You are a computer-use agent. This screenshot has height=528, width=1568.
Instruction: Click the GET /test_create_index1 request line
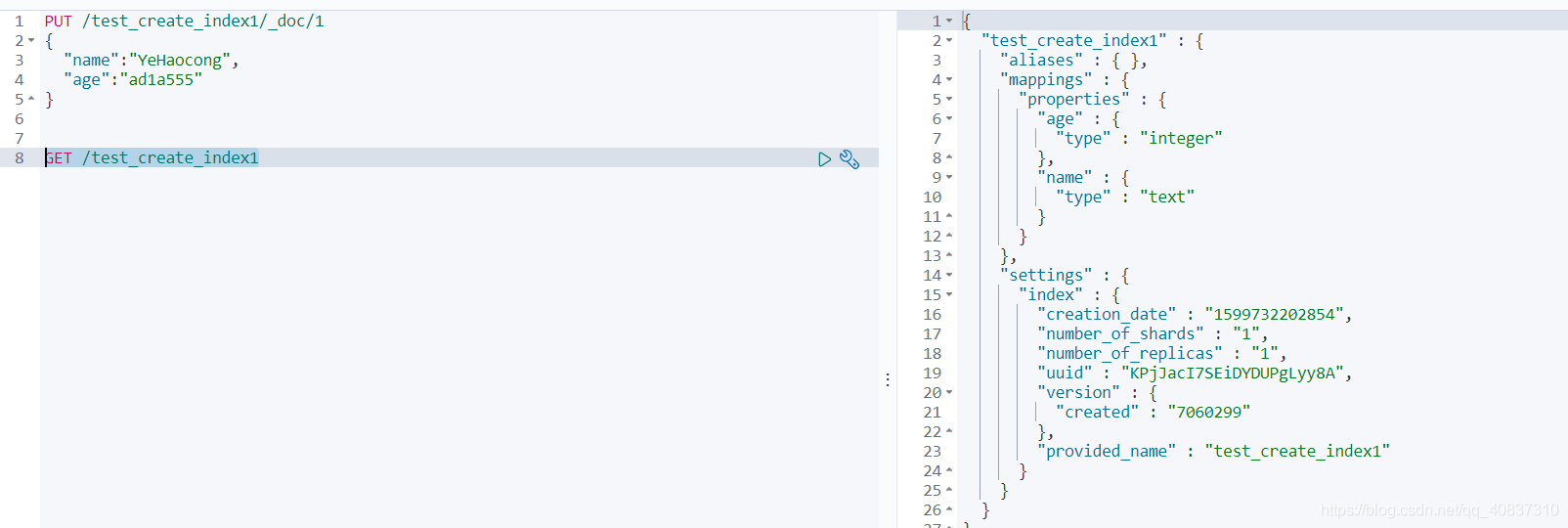pyautogui.click(x=152, y=157)
